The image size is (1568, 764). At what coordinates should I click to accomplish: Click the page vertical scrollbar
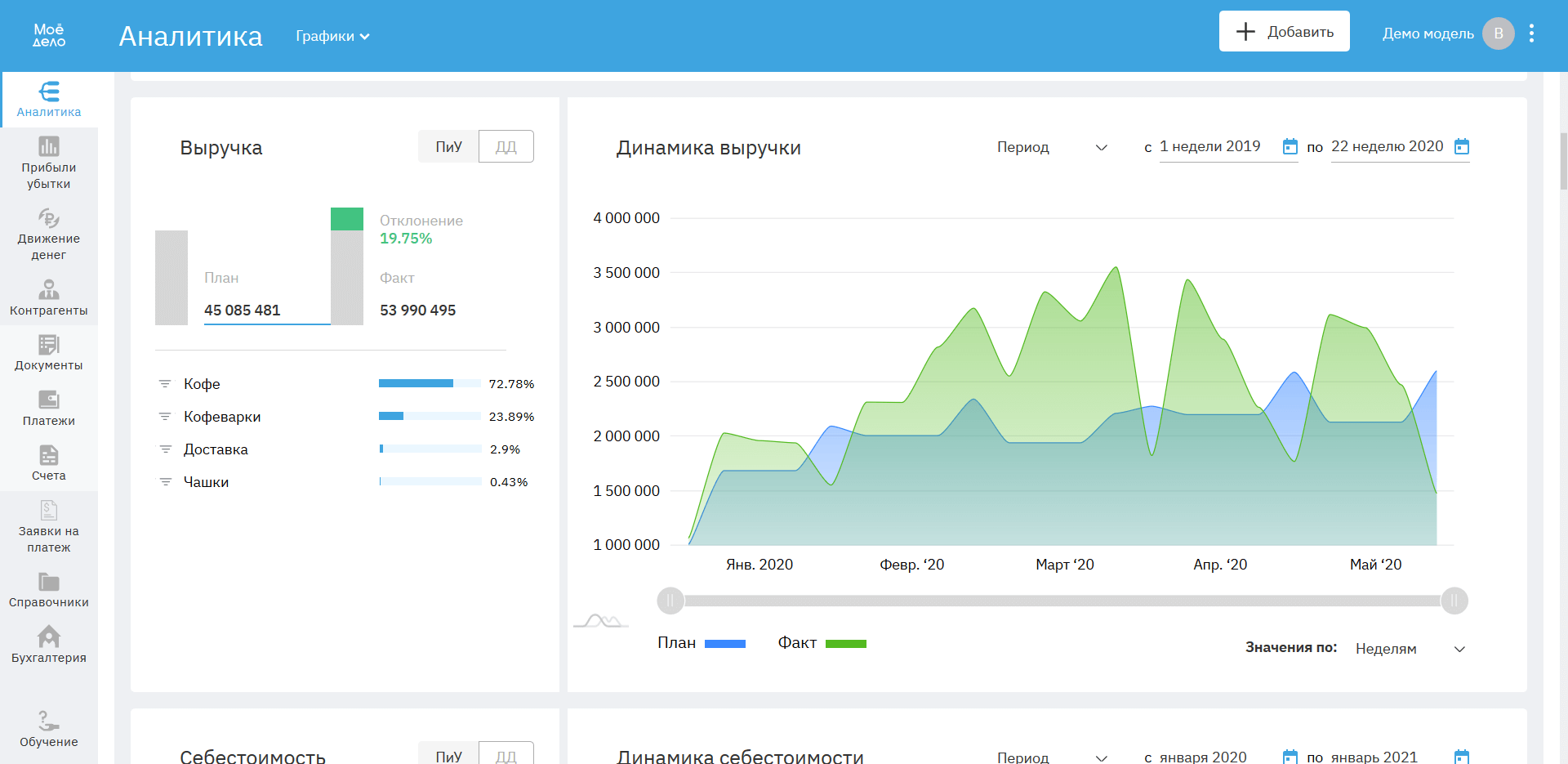(1563, 161)
